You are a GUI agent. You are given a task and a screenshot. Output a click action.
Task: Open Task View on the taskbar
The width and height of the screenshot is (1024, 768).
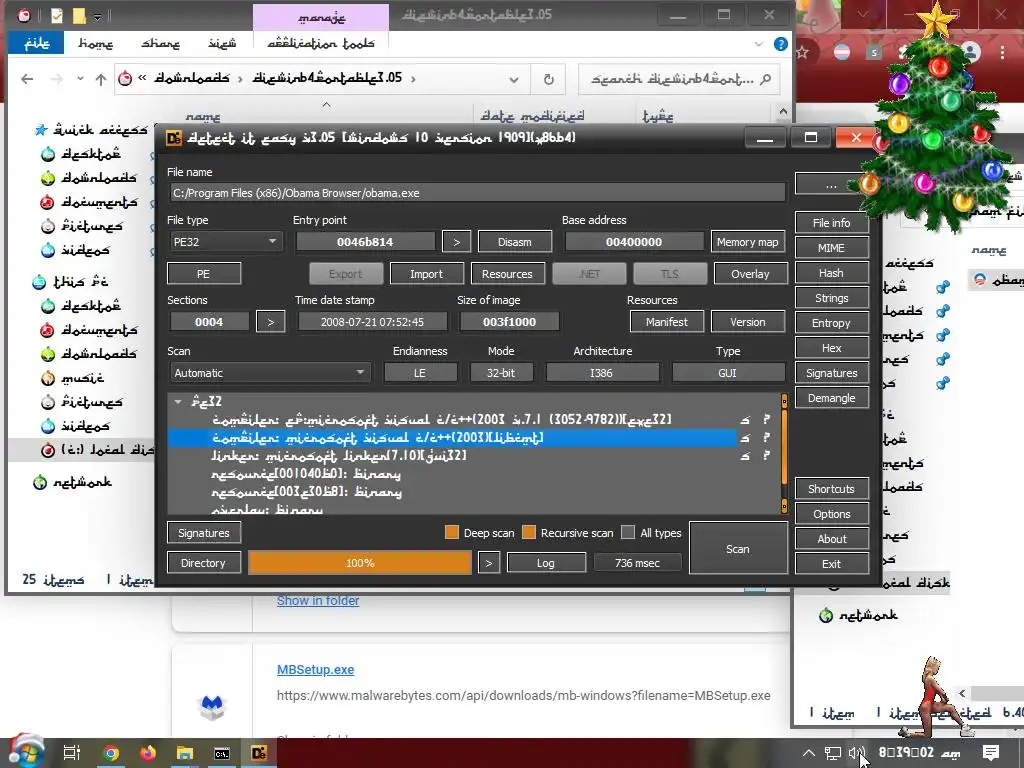coord(72,753)
